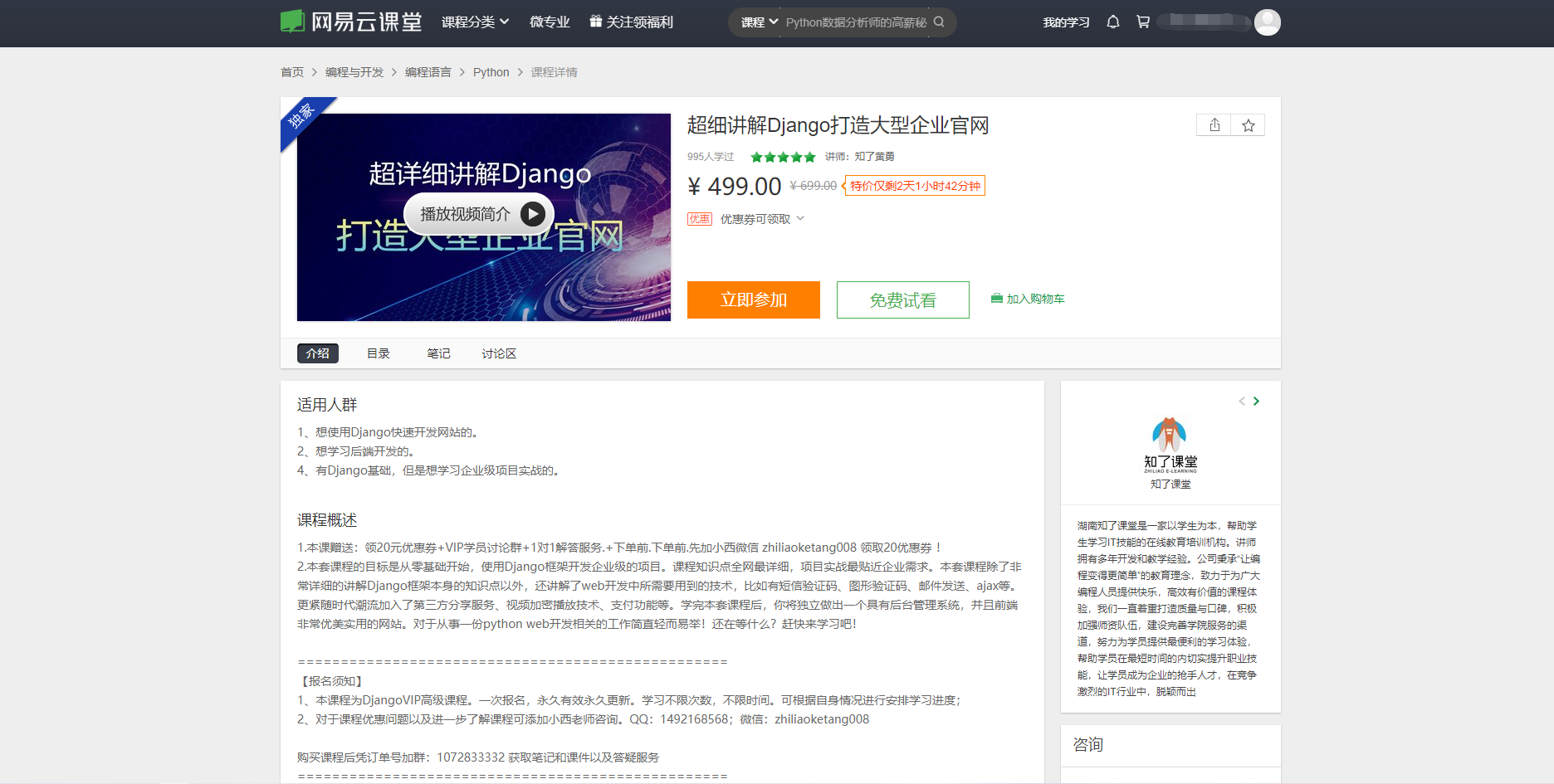Expand the 优惠券可领取 coupon list
Screen dimensions: 1554x784
762,219
